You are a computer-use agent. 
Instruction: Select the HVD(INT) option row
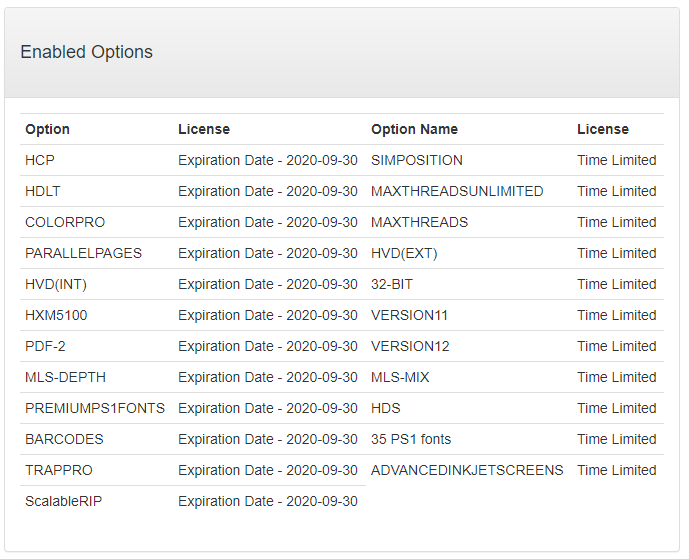pyautogui.click(x=56, y=284)
